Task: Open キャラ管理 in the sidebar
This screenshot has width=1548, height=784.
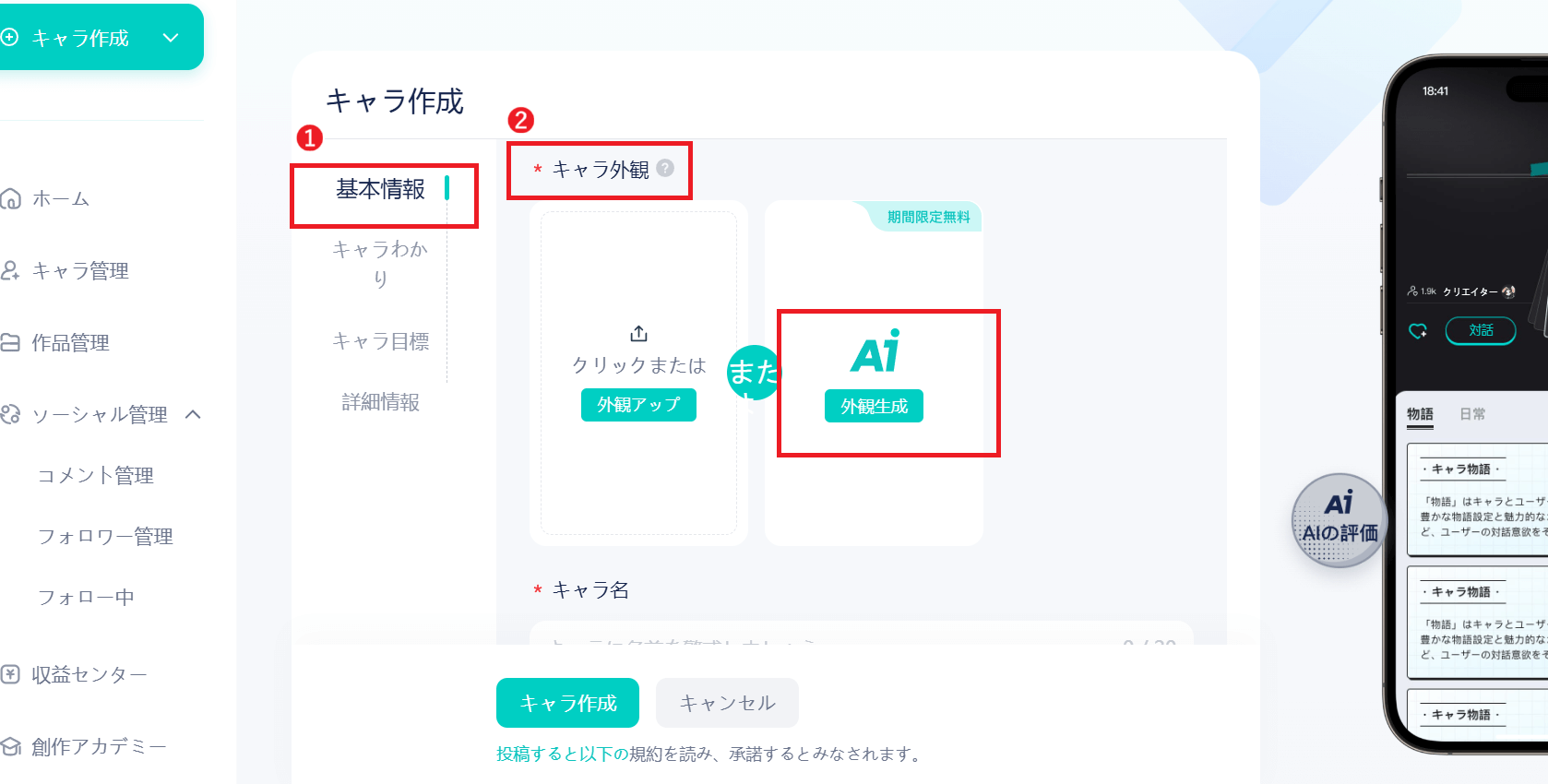Action: (80, 271)
